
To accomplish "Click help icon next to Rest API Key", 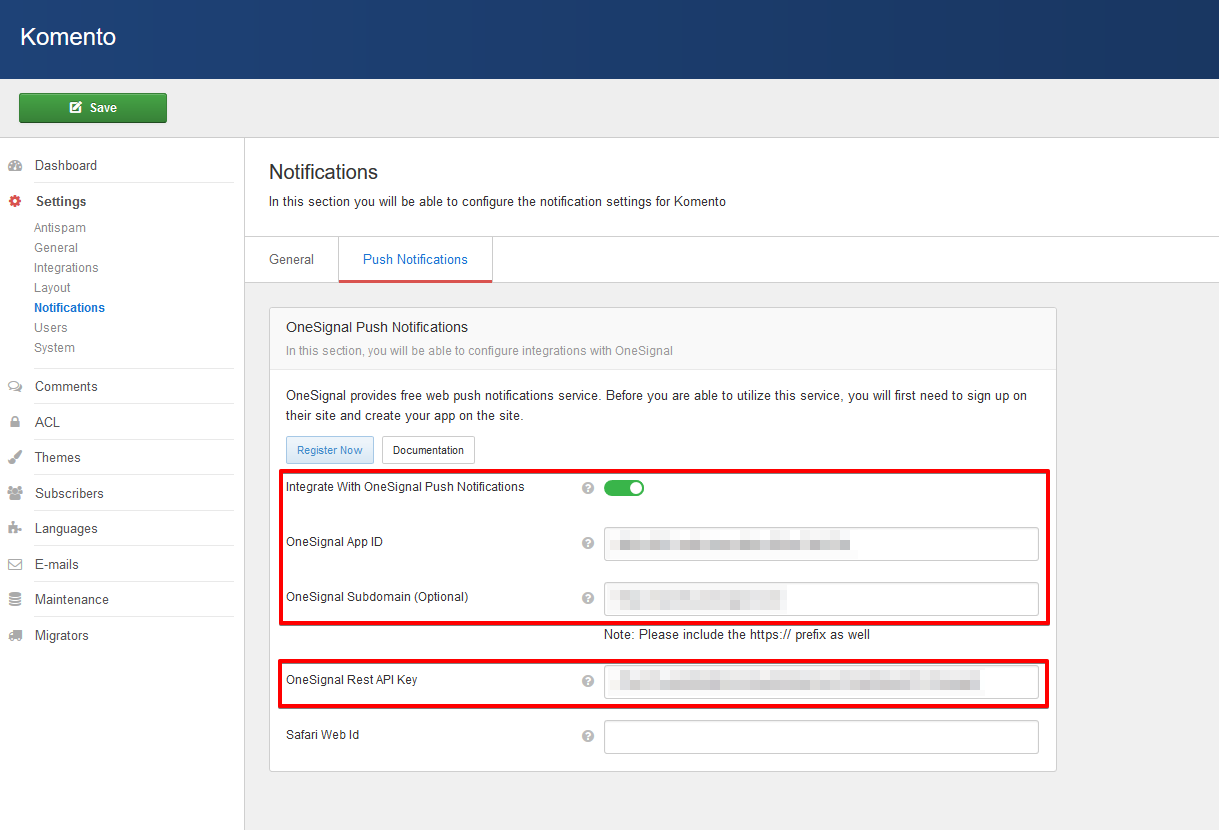I will point(588,682).
